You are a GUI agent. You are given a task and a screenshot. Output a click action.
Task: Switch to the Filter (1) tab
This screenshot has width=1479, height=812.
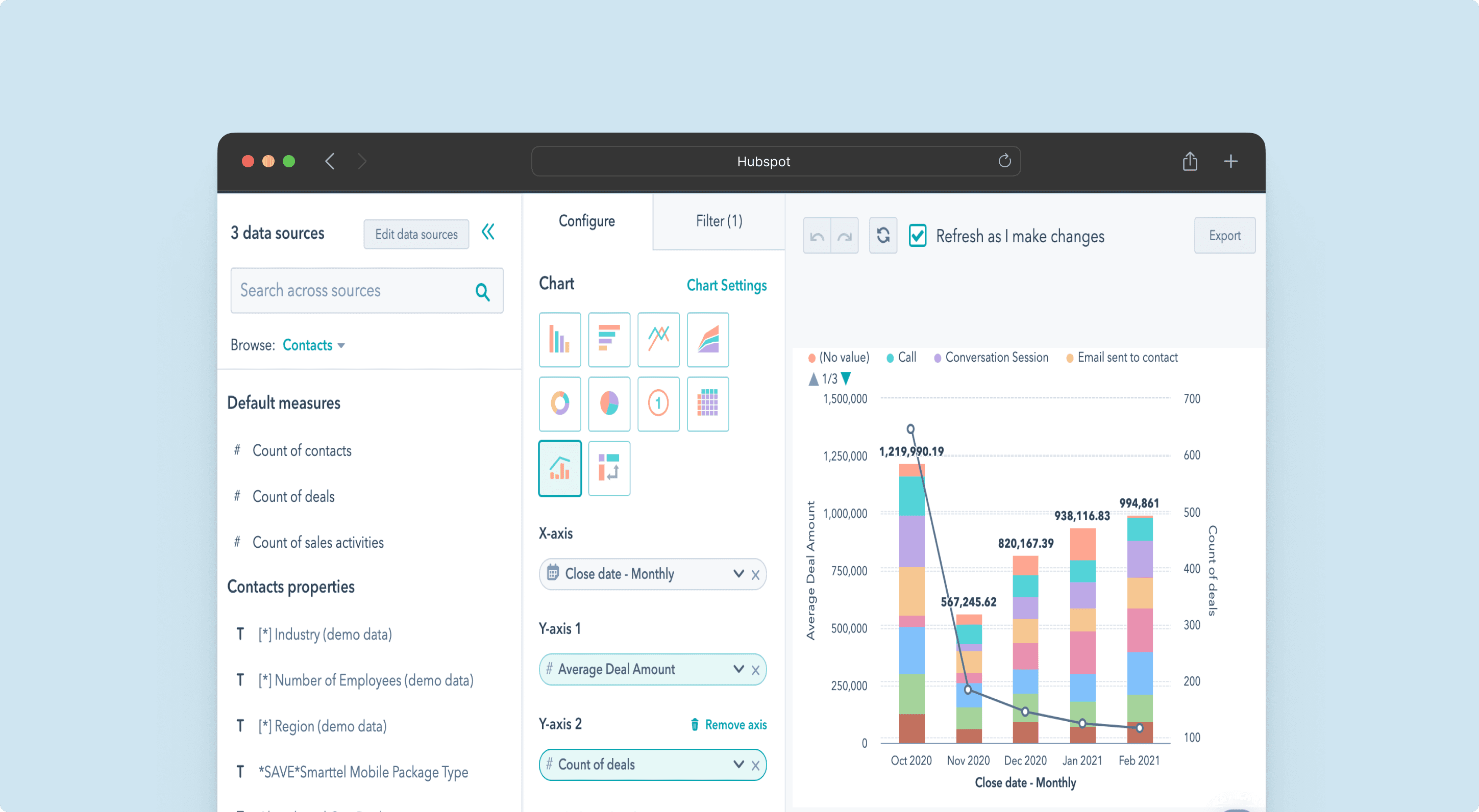click(719, 221)
